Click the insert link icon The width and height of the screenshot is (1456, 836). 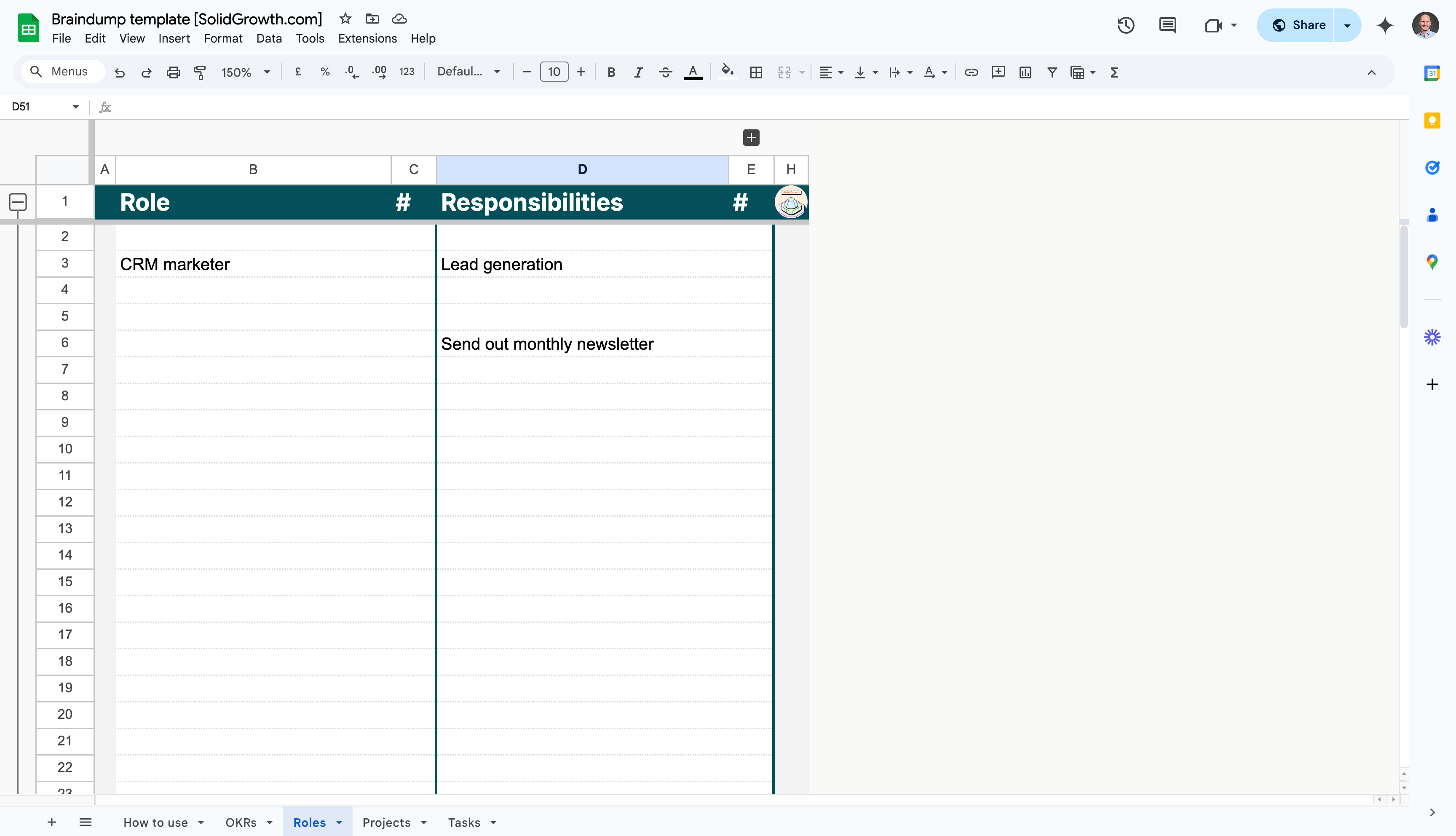tap(971, 72)
